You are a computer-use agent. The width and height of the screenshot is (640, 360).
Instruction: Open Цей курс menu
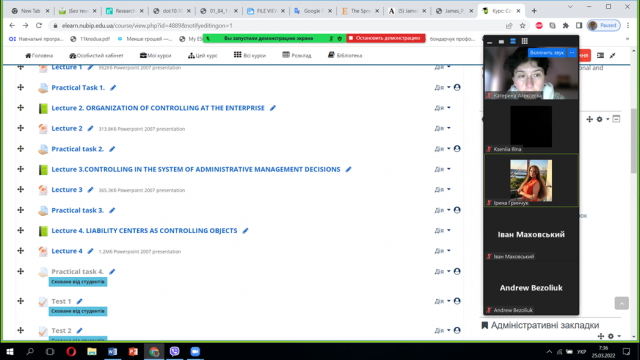[203, 56]
